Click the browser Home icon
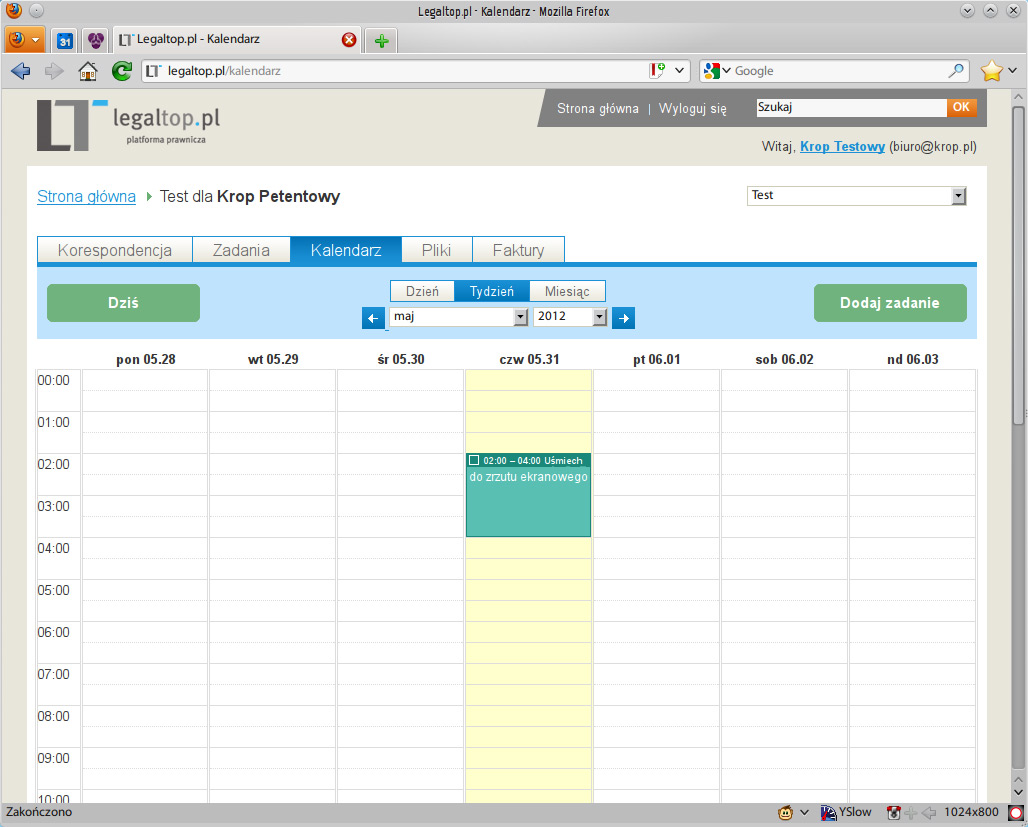 pos(88,71)
